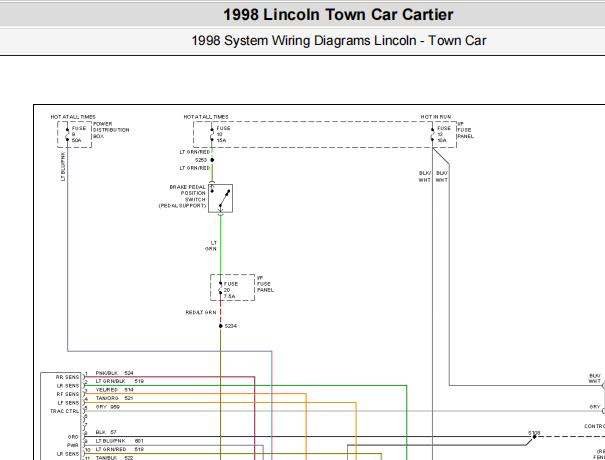605x460 pixels.
Task: Click the S253 splice dot
Action: tap(212, 160)
